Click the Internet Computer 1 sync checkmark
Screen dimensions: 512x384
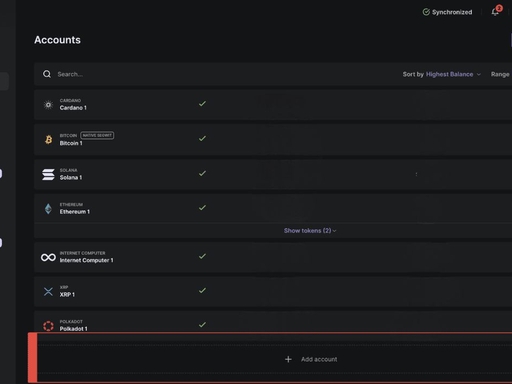202,256
